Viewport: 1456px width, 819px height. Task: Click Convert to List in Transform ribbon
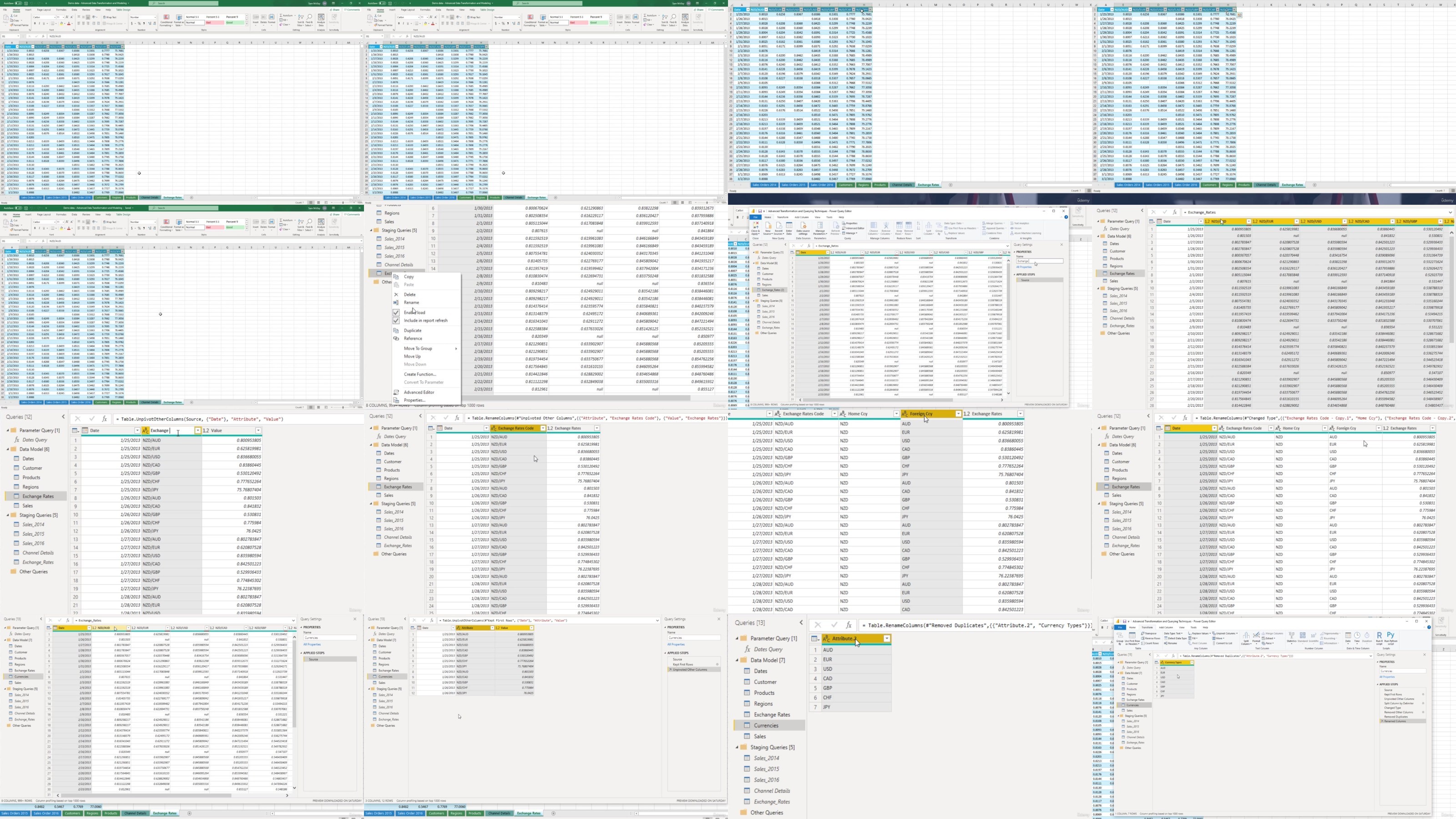click(1223, 643)
